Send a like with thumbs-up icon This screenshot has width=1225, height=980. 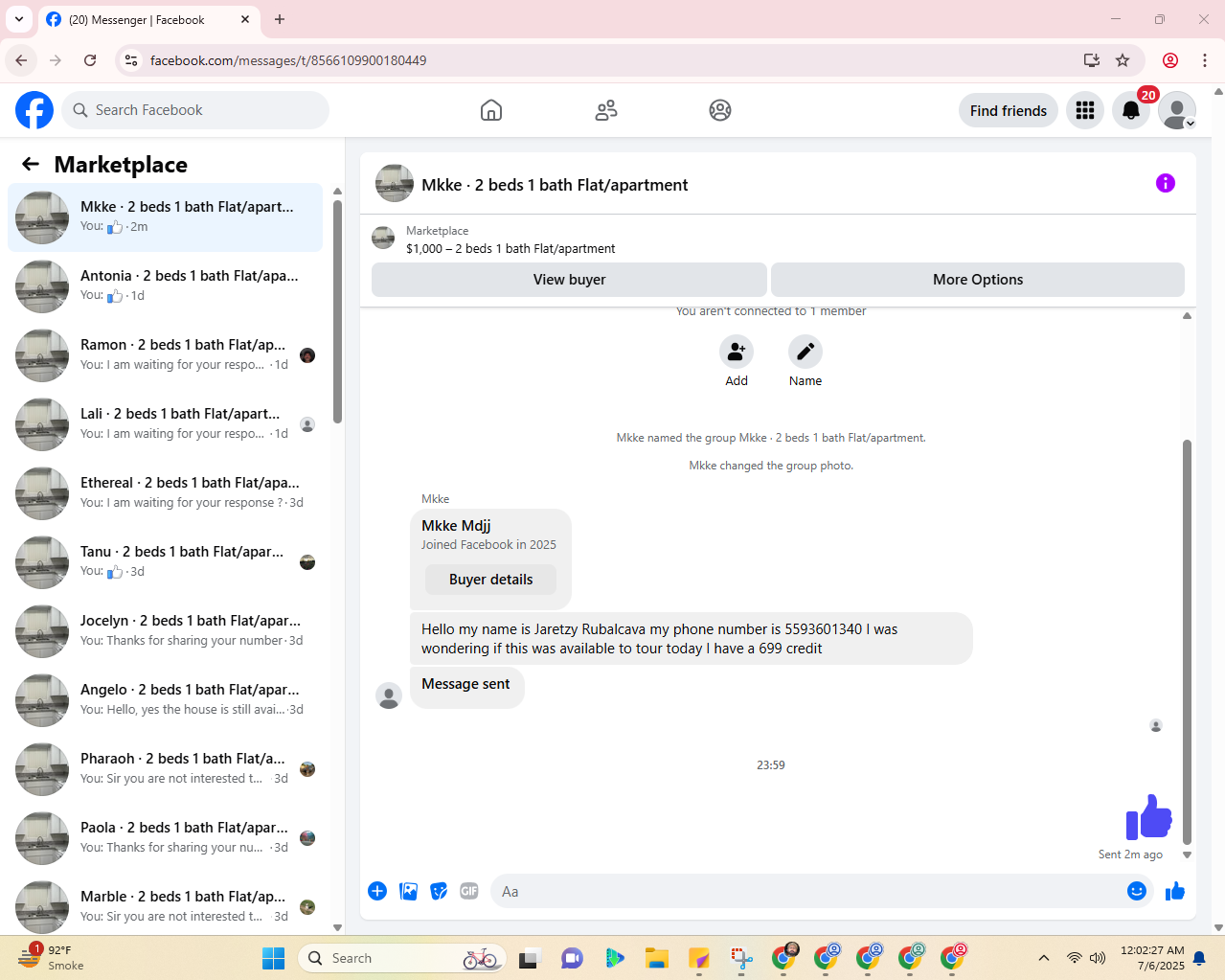coord(1175,891)
